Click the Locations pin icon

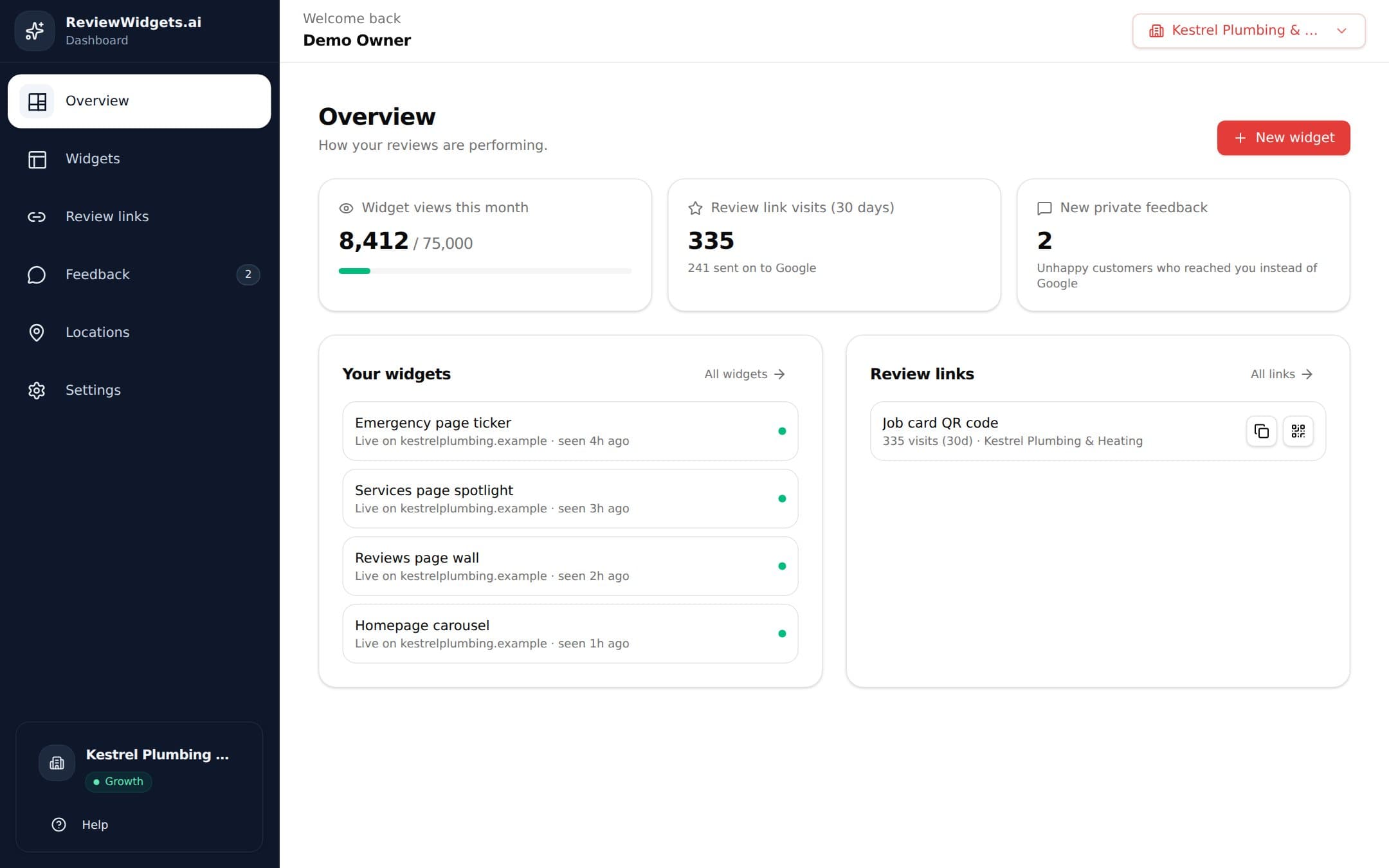tap(37, 332)
